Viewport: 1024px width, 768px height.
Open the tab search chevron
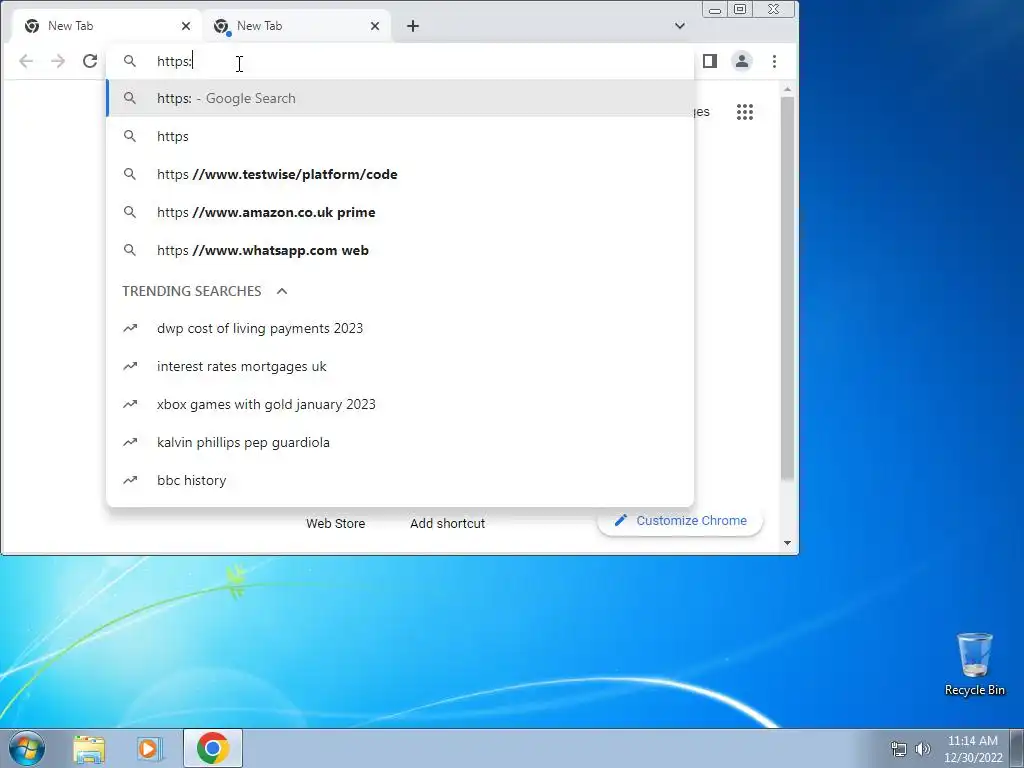(680, 26)
